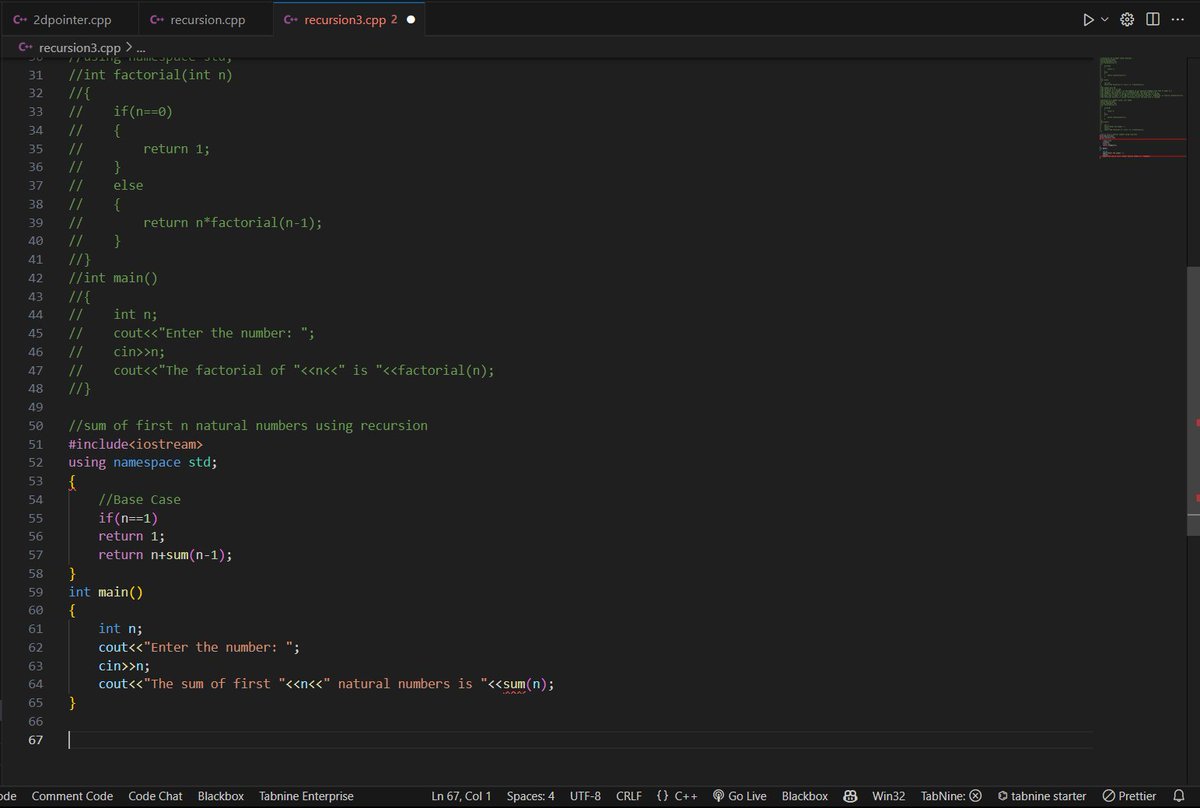Screen dimensions: 1200x808
Task: Place cursor on empty line 67
Action: [580, 739]
